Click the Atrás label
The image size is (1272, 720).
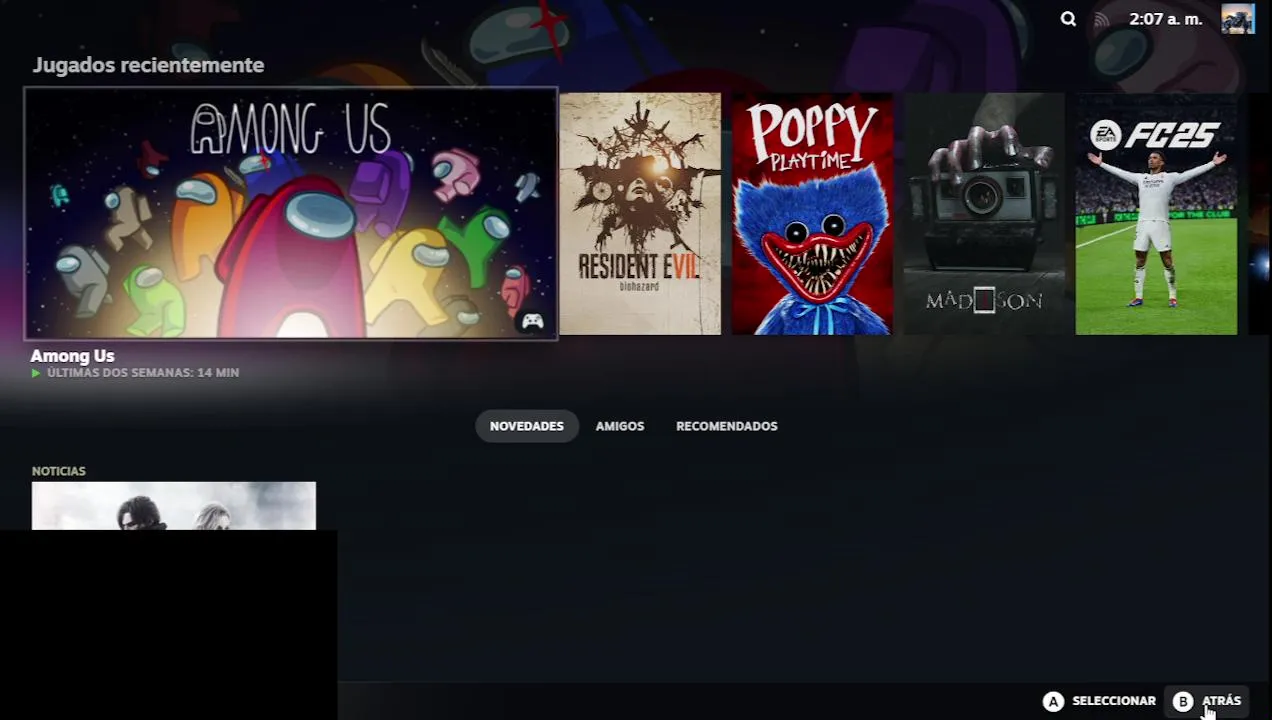1222,701
